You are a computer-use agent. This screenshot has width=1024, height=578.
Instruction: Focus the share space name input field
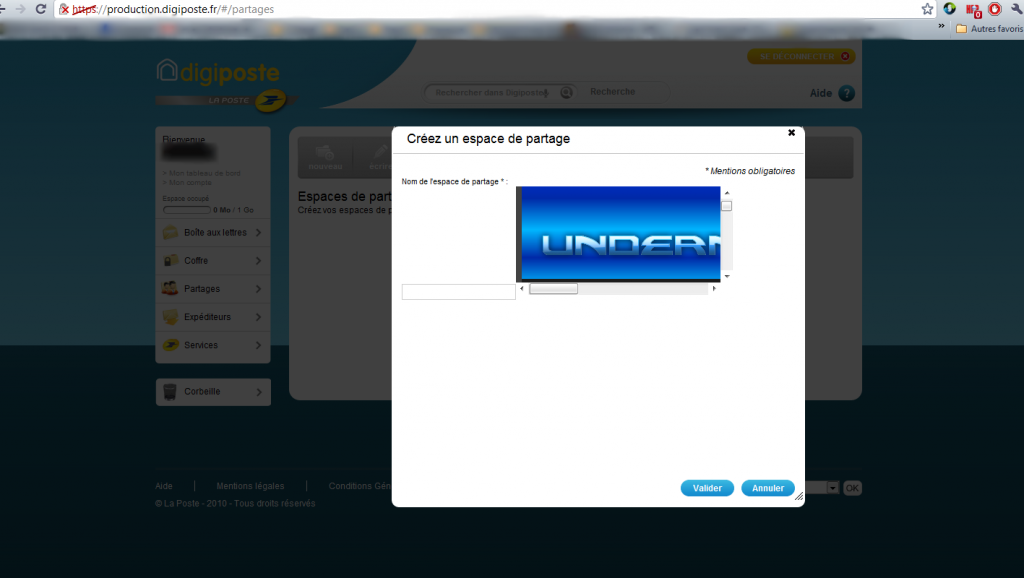click(x=458, y=292)
